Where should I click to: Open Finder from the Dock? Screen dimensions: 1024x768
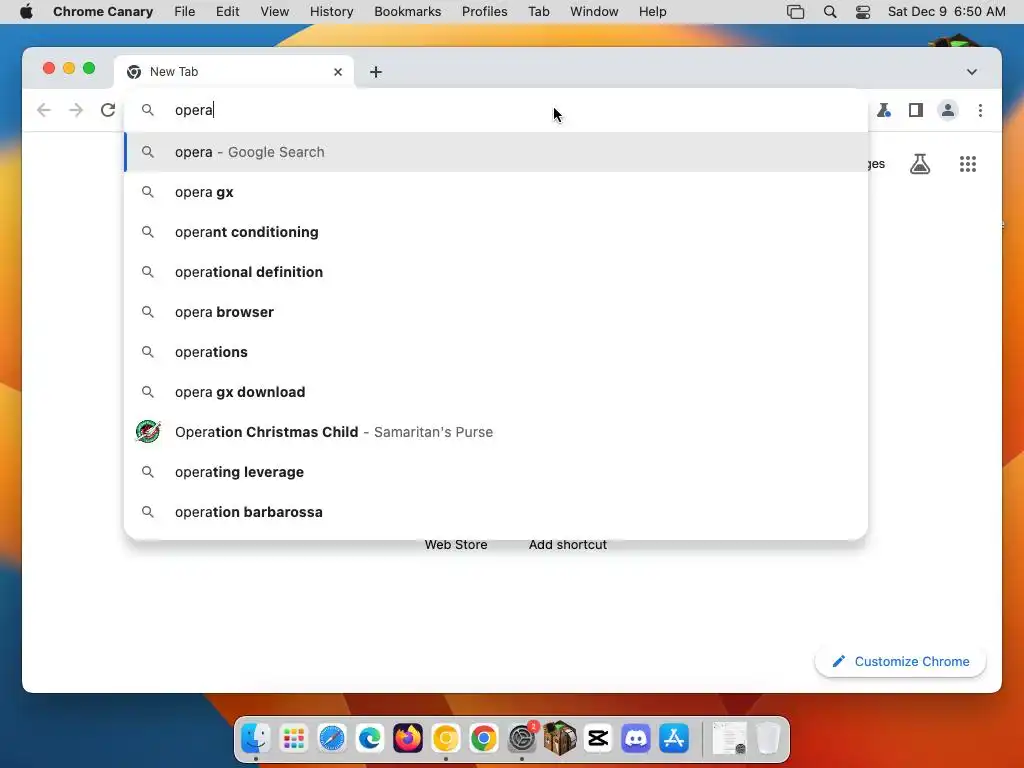pyautogui.click(x=255, y=739)
